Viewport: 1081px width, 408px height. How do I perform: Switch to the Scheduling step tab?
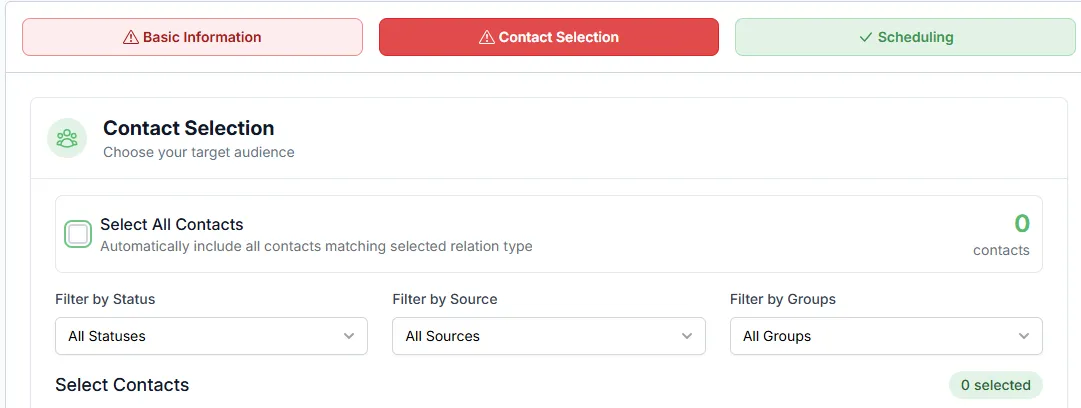(905, 37)
